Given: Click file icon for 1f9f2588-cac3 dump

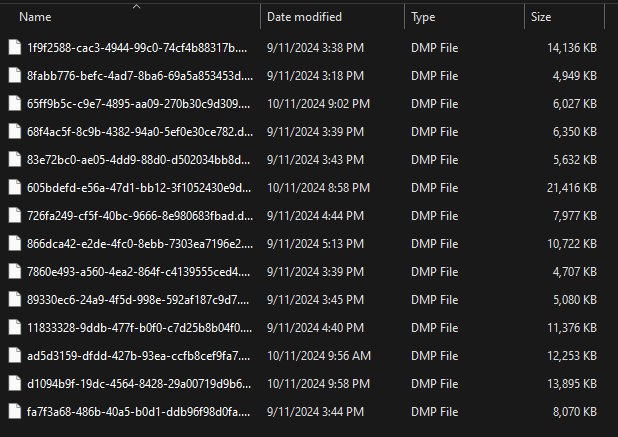Looking at the screenshot, I should click(x=15, y=47).
